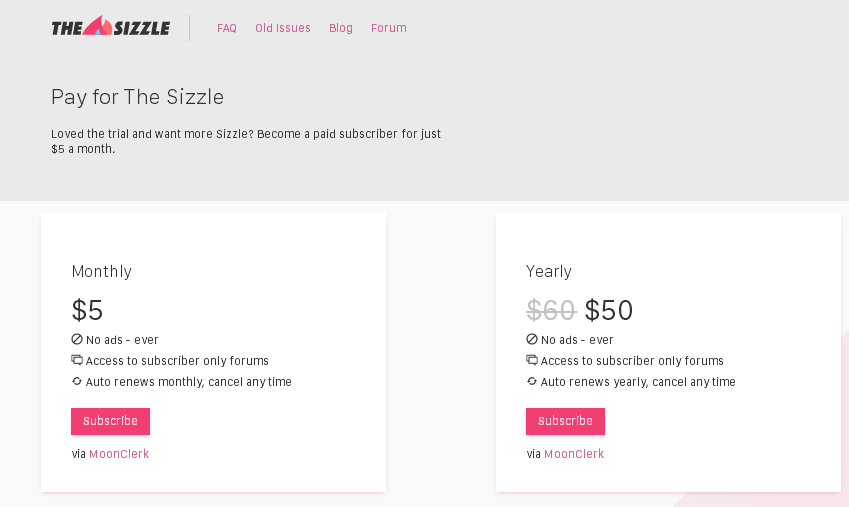849x507 pixels.
Task: Click the Yearly plan heading
Action: tap(548, 271)
